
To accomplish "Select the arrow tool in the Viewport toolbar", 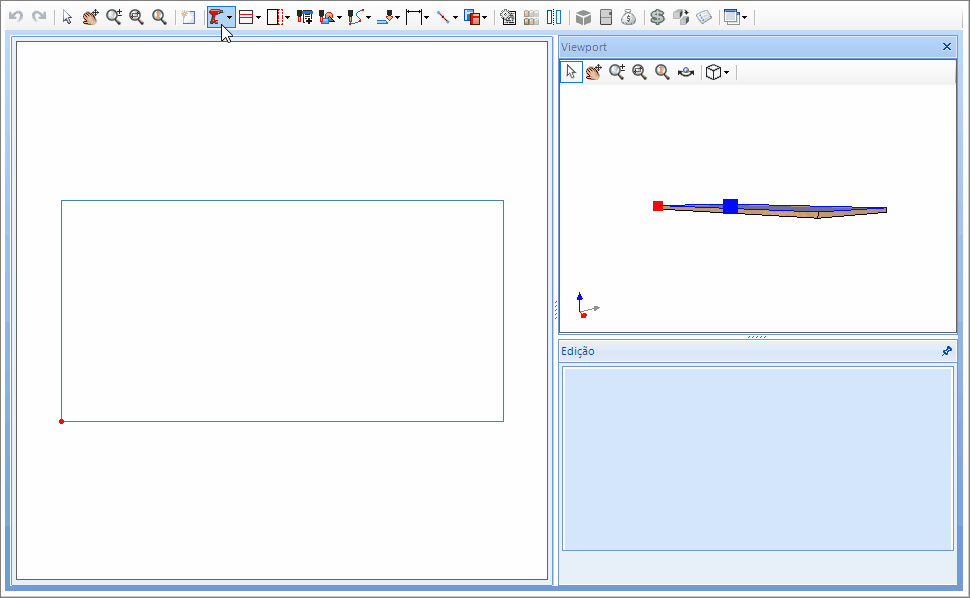I will [x=571, y=71].
